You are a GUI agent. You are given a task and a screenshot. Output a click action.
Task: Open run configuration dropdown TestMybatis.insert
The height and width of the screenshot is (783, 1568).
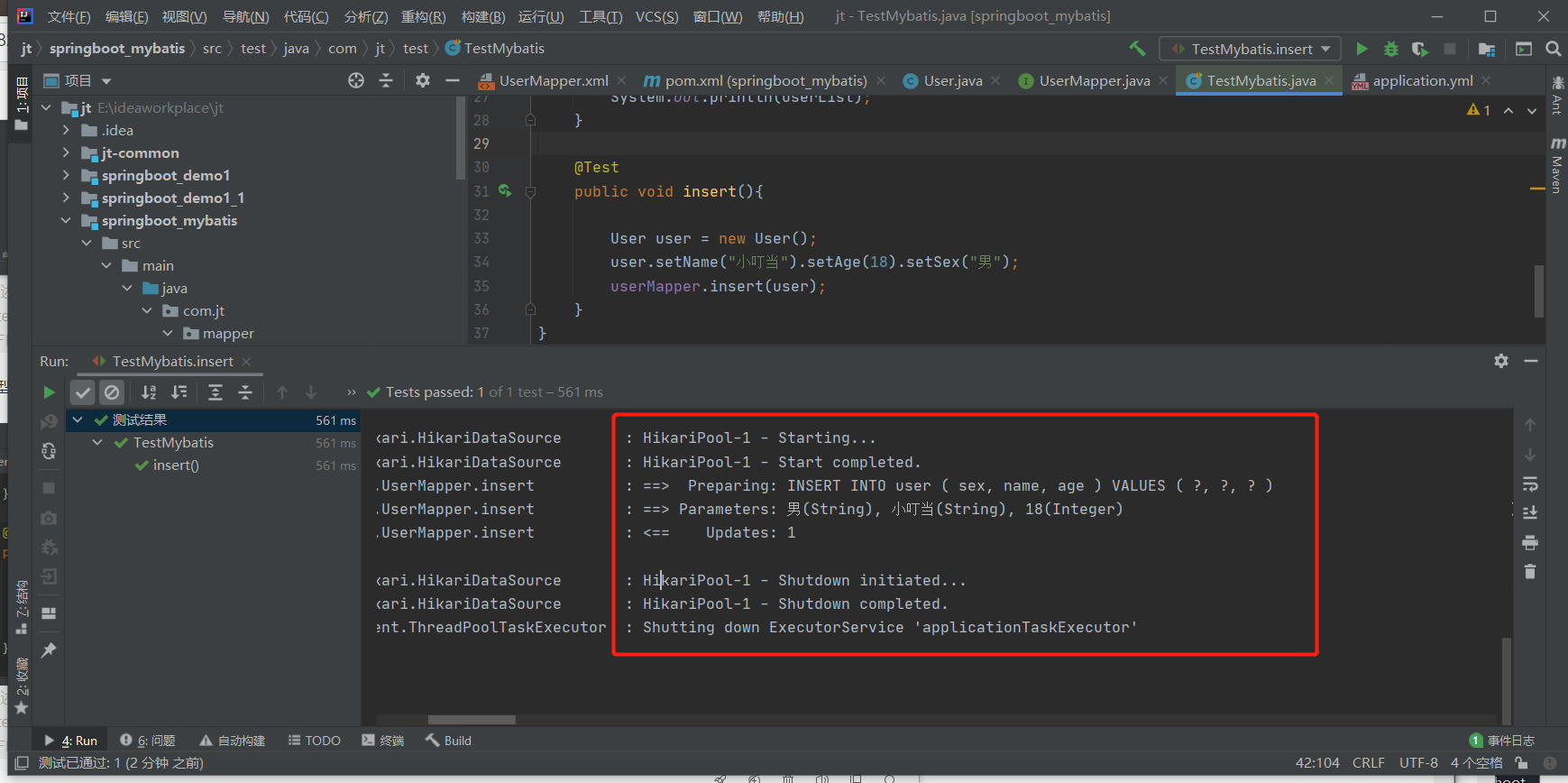pos(1251,49)
